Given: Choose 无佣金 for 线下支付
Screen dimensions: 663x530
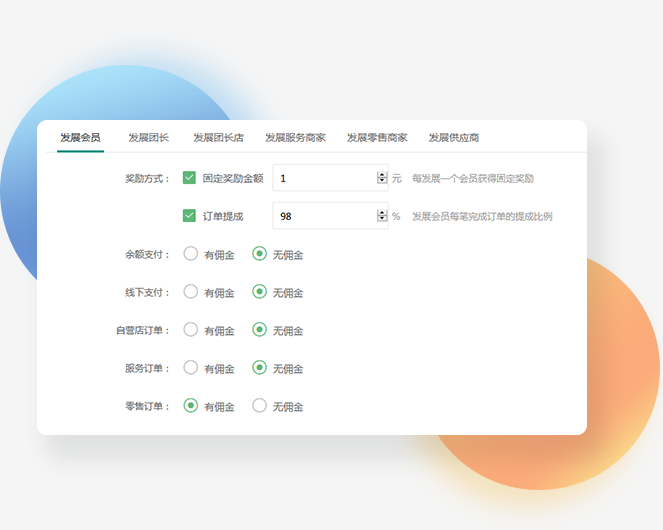Looking at the screenshot, I should (x=259, y=291).
